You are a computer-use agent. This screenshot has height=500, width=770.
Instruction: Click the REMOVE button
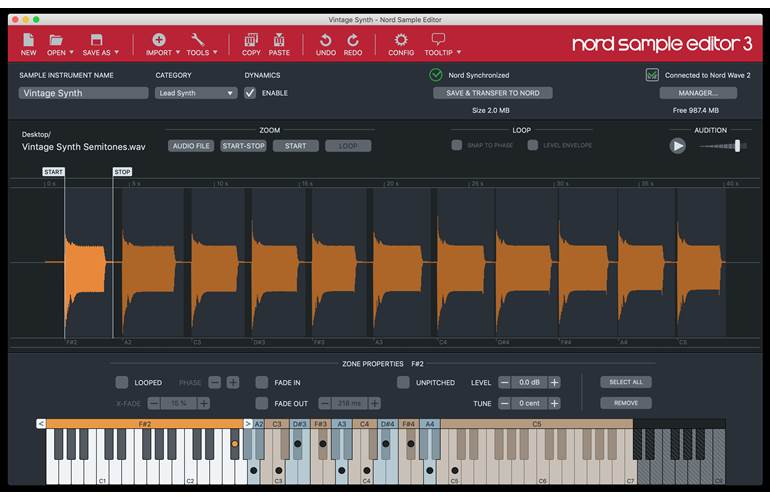626,403
